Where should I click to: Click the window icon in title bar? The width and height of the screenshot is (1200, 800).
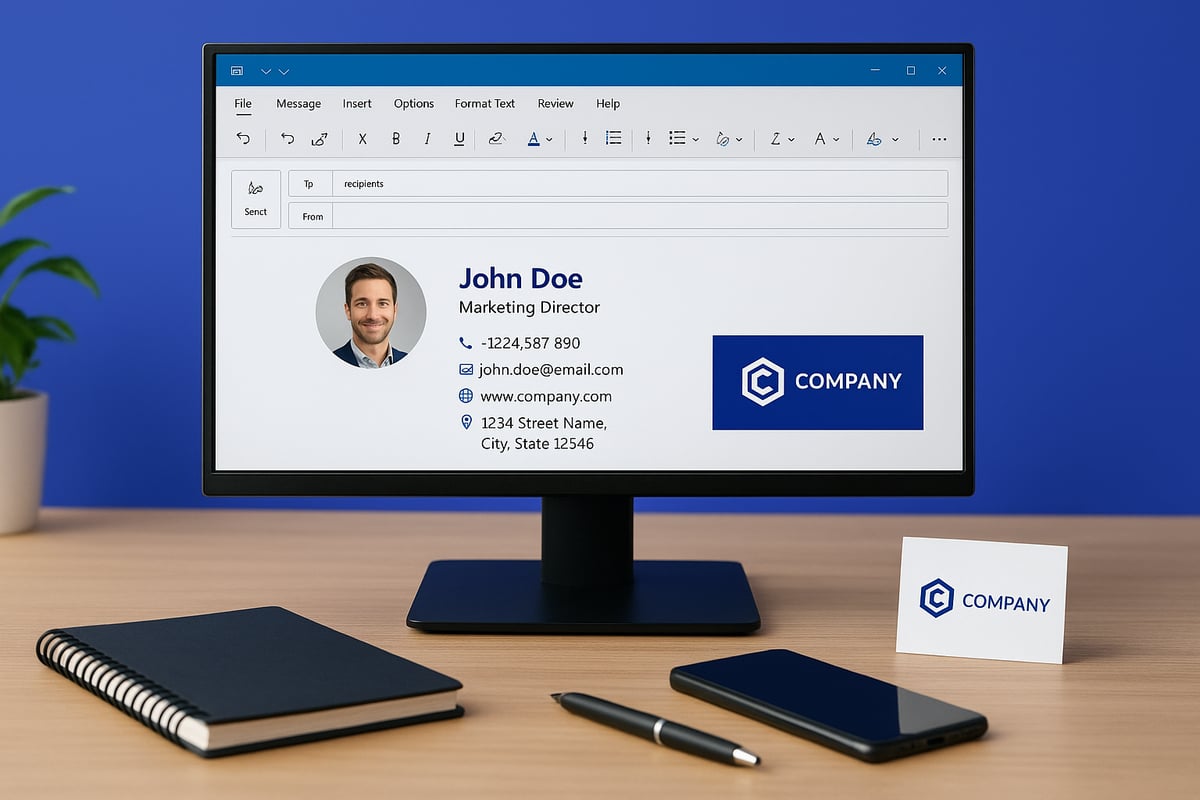[x=237, y=71]
